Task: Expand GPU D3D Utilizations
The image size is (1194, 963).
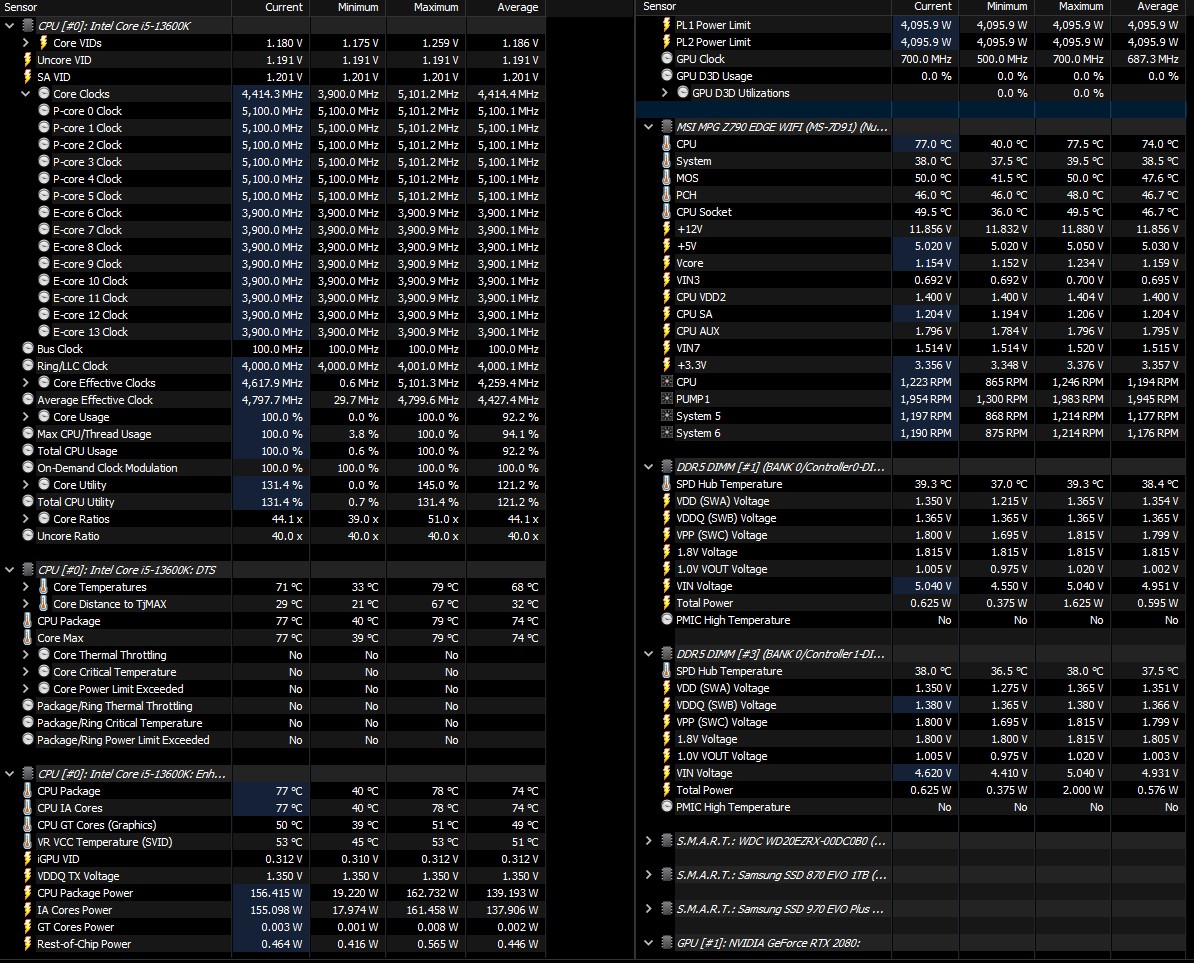Action: pyautogui.click(x=665, y=93)
